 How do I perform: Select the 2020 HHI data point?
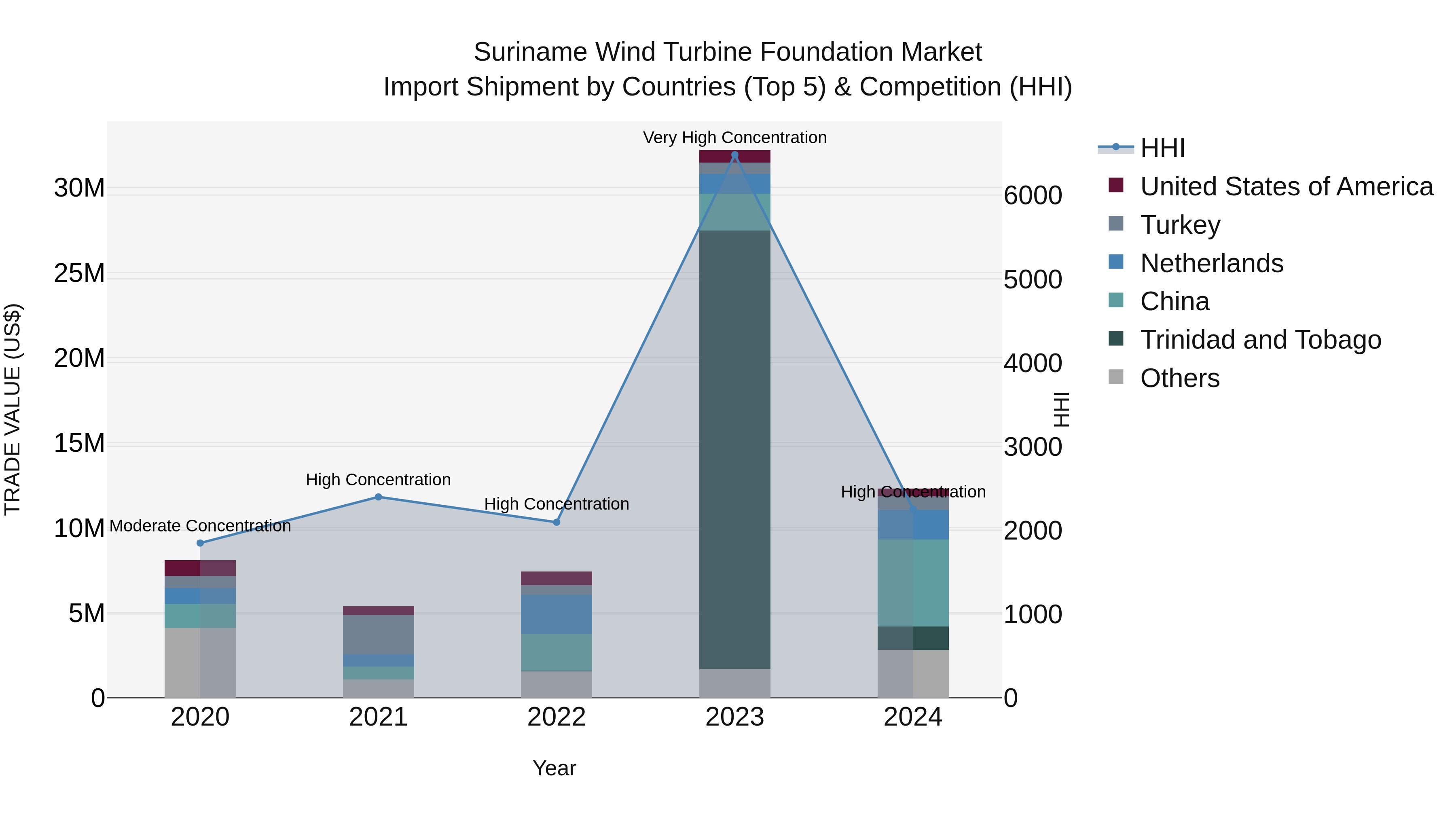[x=200, y=543]
